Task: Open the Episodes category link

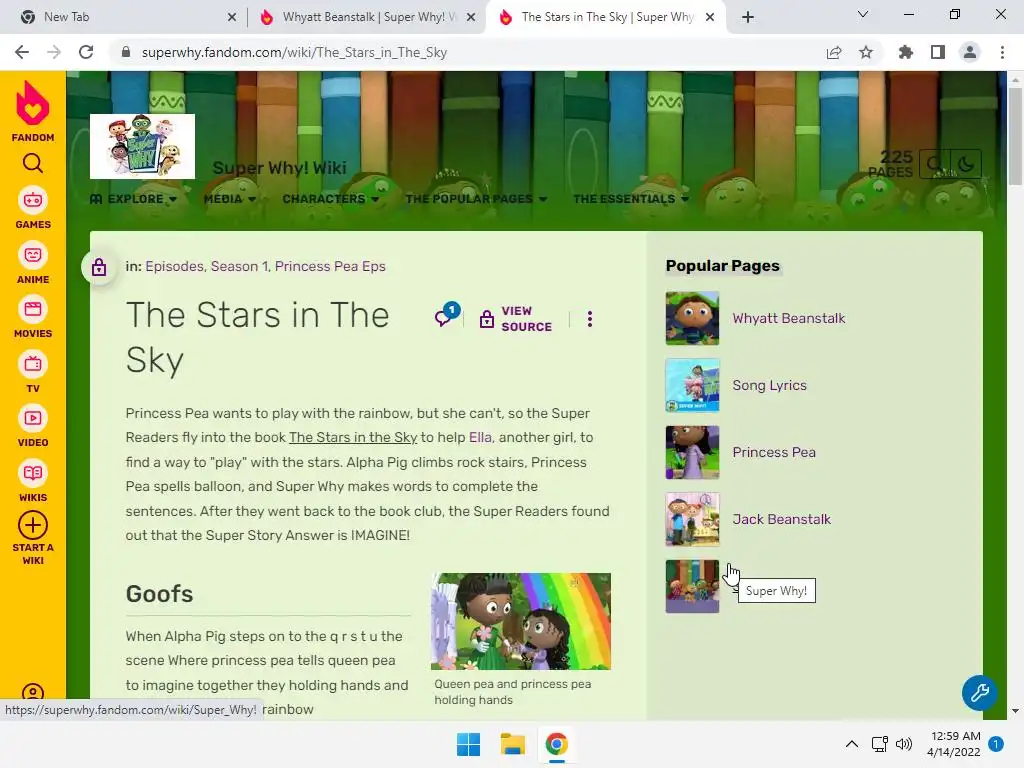Action: pyautogui.click(x=174, y=266)
